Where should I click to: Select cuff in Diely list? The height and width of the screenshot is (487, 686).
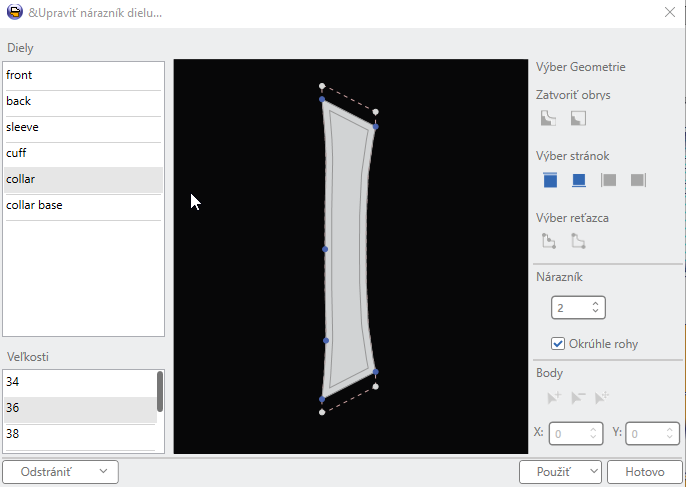point(83,153)
